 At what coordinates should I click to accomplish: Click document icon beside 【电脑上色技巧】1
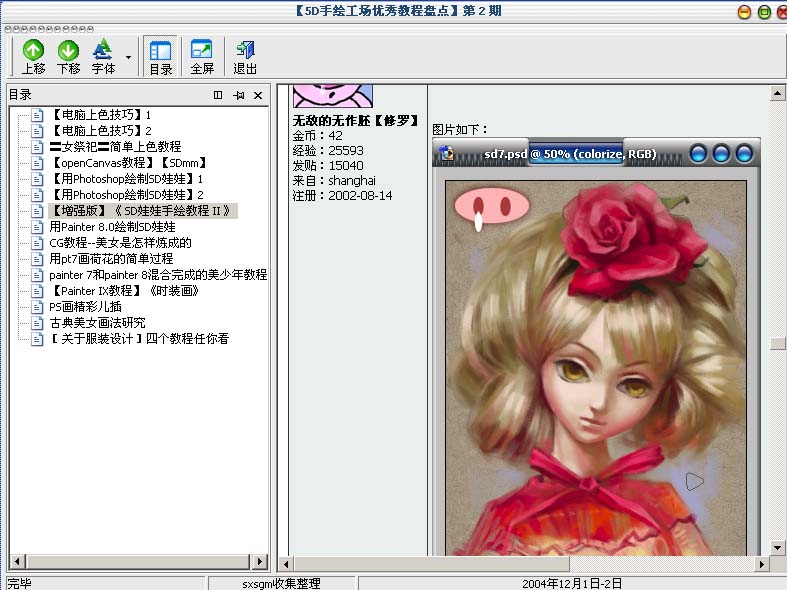[x=37, y=115]
